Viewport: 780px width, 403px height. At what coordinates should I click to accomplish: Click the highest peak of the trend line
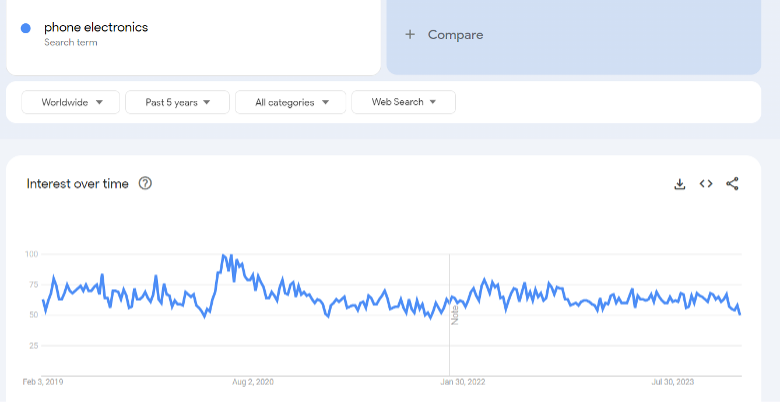click(x=223, y=255)
